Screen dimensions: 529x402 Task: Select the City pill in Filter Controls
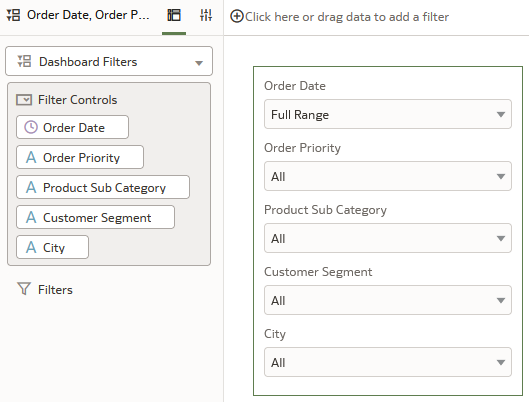coord(53,247)
